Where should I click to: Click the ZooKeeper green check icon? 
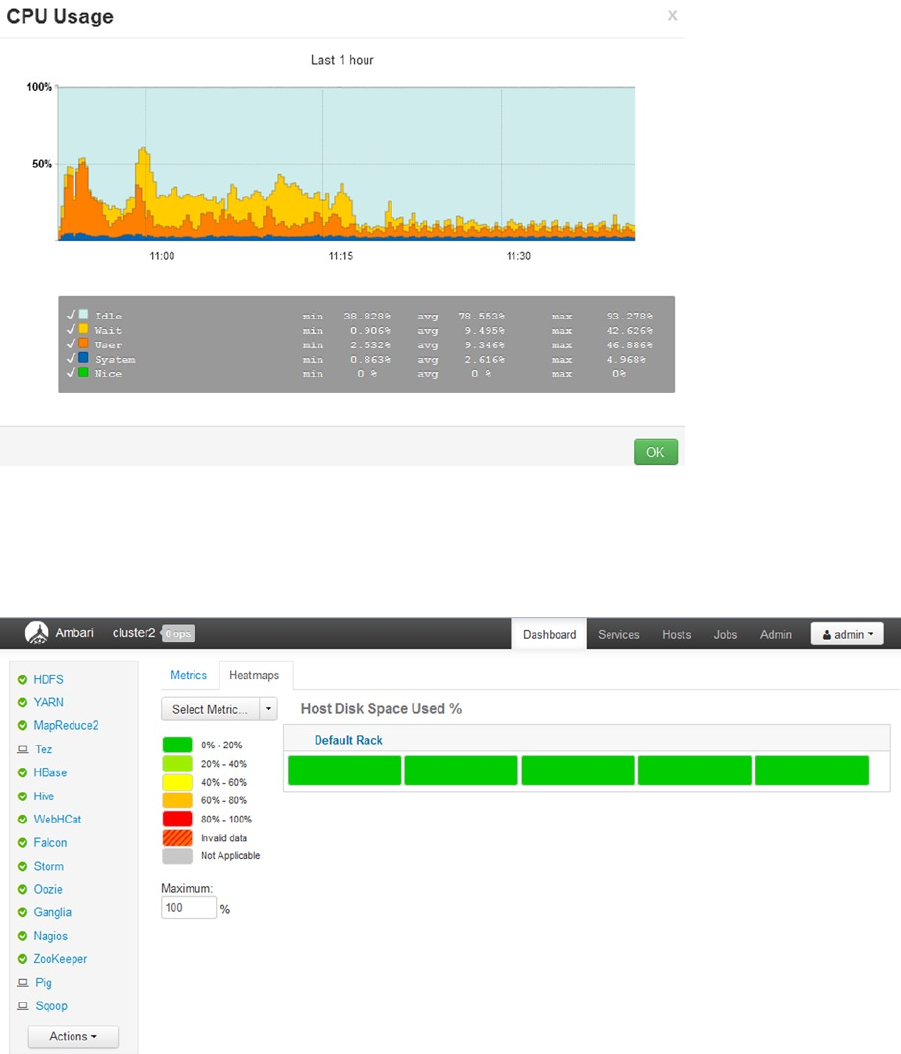(x=22, y=959)
